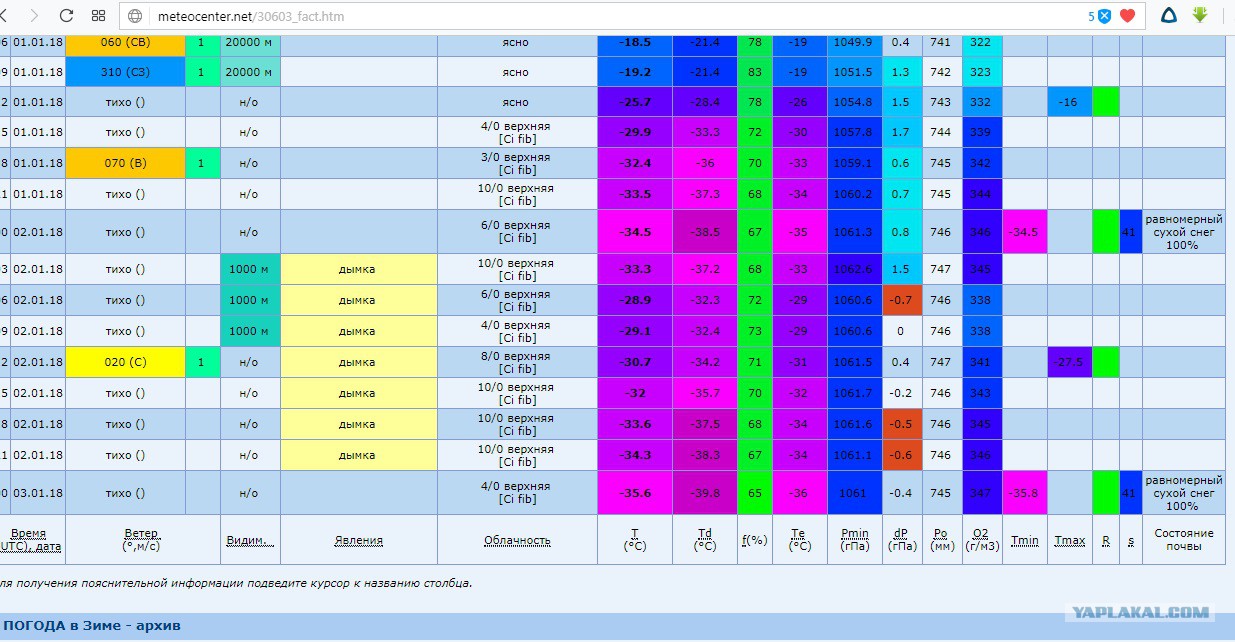Click the Облачность column header link
The width and height of the screenshot is (1235, 642).
(517, 540)
